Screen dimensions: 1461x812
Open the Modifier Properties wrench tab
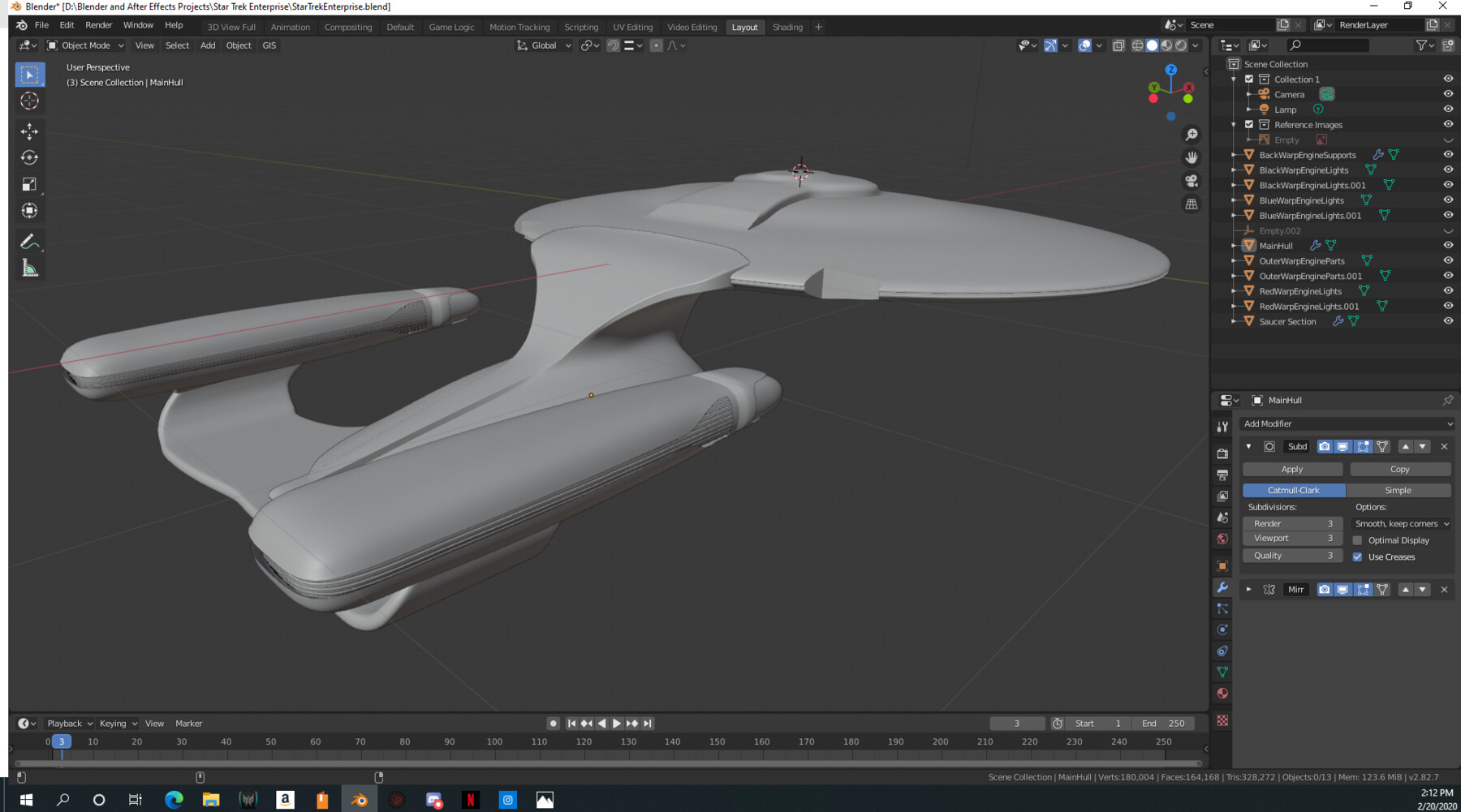1222,587
